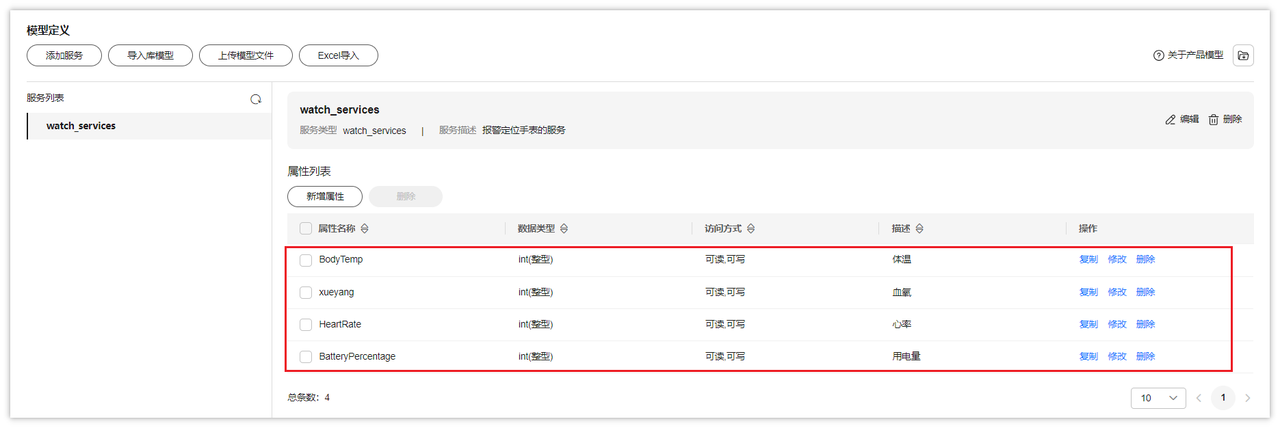The width and height of the screenshot is (1280, 428).
Task: Click 删除 in the BatteryPercentage row
Action: tap(1146, 356)
